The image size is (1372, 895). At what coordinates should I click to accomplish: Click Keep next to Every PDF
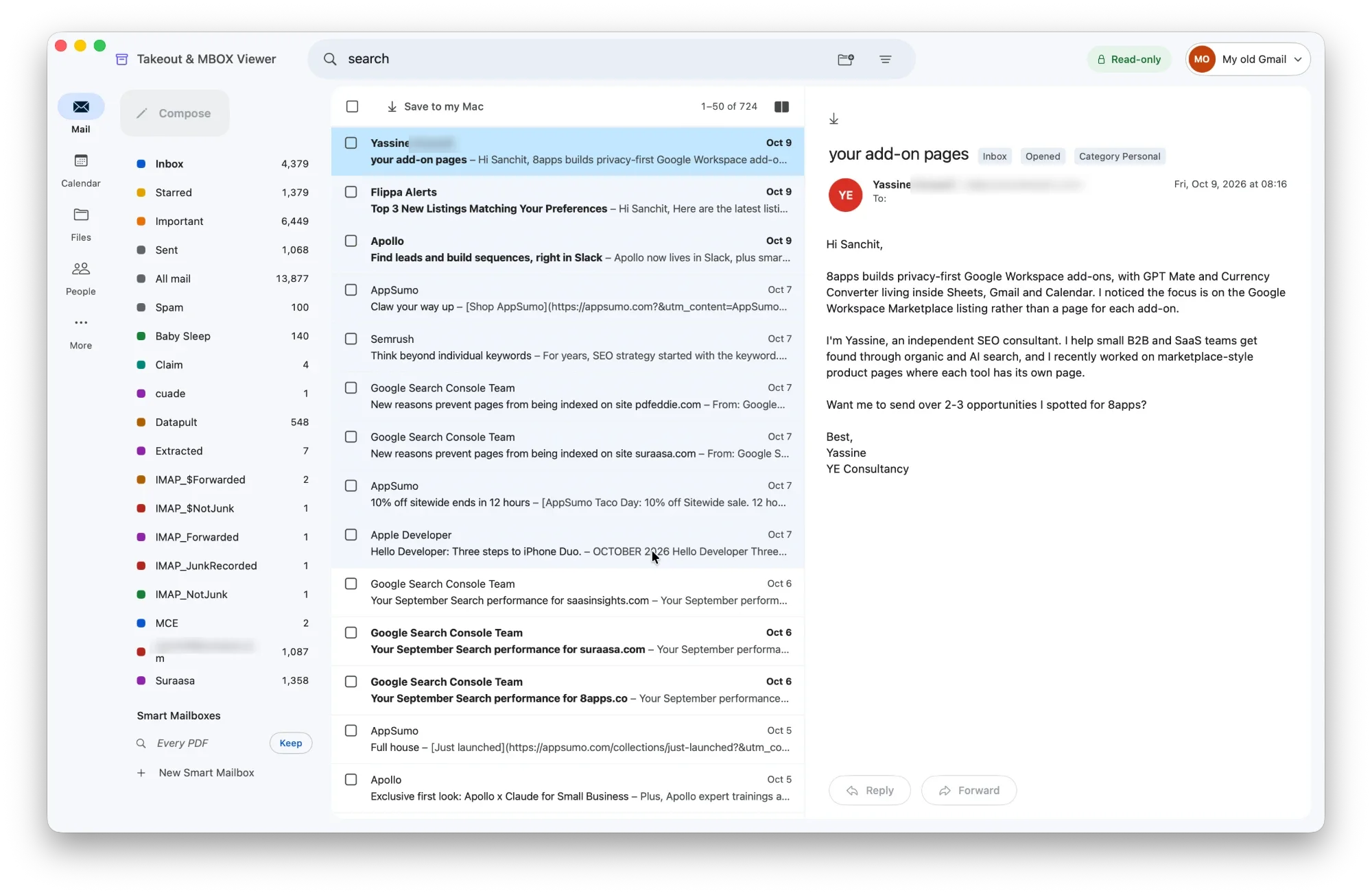point(291,743)
